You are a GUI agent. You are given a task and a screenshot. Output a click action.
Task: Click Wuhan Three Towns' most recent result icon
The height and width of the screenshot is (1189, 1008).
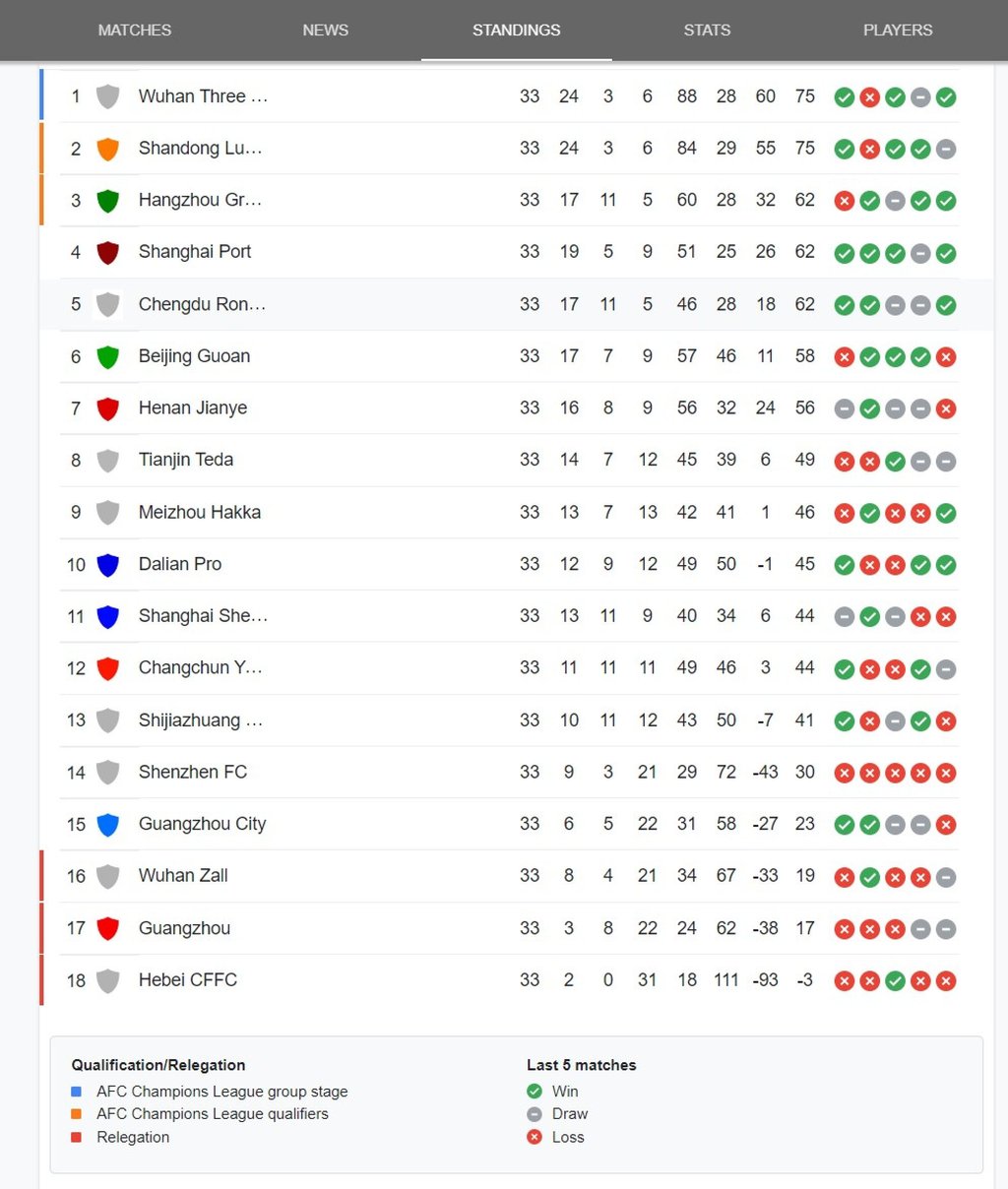point(946,96)
